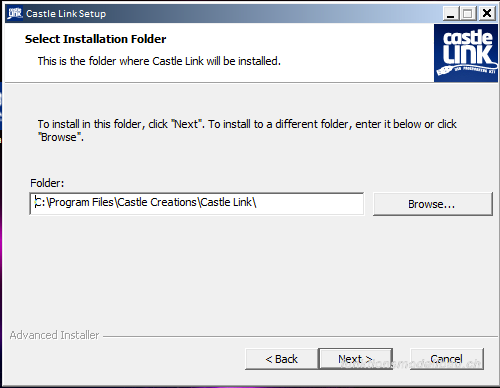Click empty space right of path text
500x388 pixels.
(x=310, y=204)
